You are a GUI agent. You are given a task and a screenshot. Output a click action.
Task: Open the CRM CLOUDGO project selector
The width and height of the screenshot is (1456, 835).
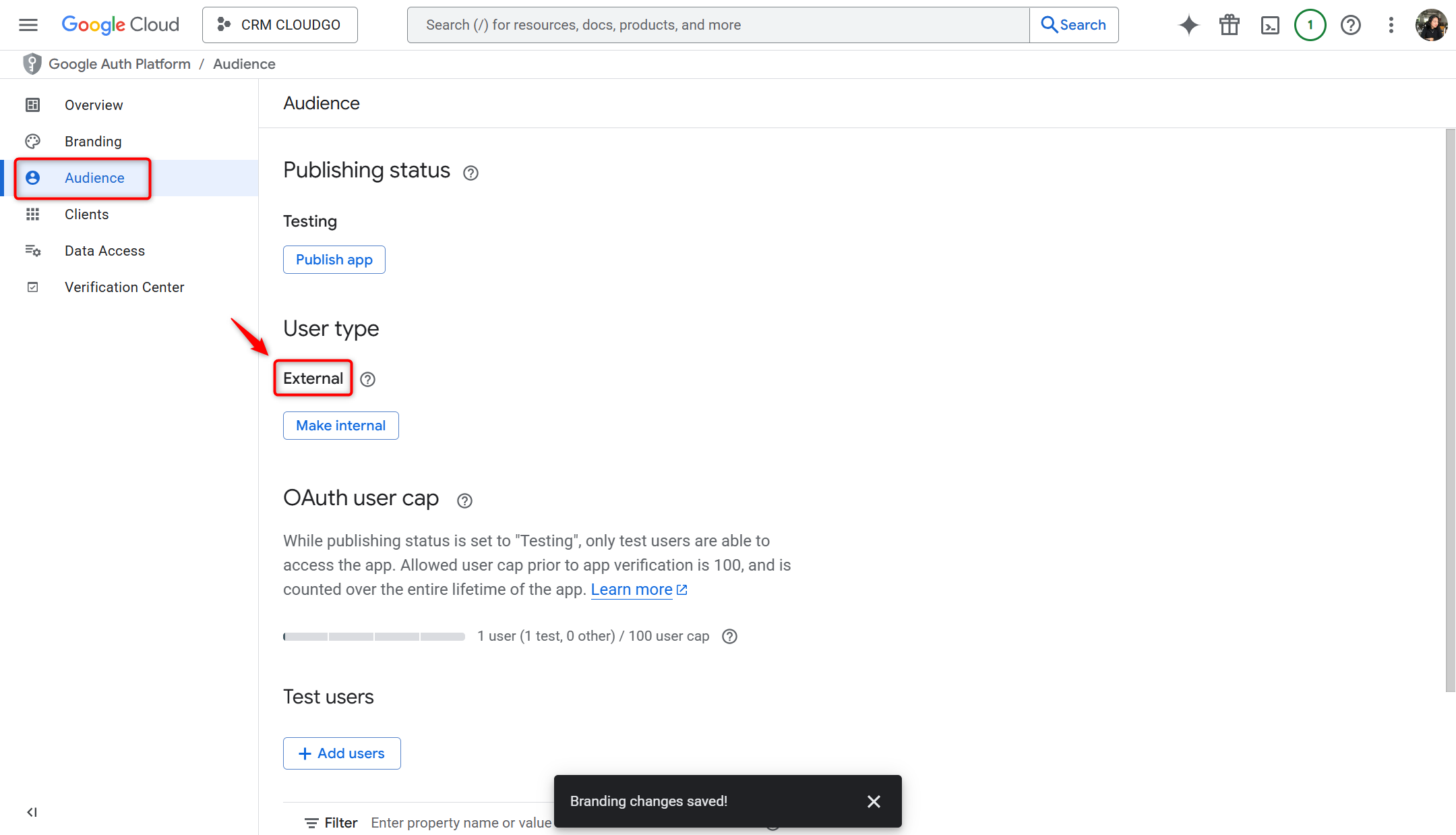[x=279, y=24]
